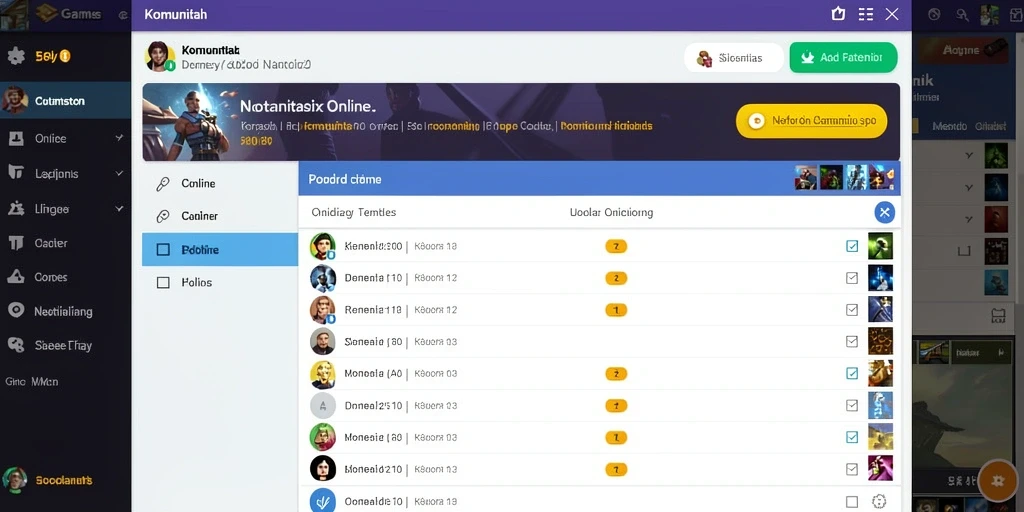
Task: Expand the Llingee sidebar chevron
Action: pos(119,208)
